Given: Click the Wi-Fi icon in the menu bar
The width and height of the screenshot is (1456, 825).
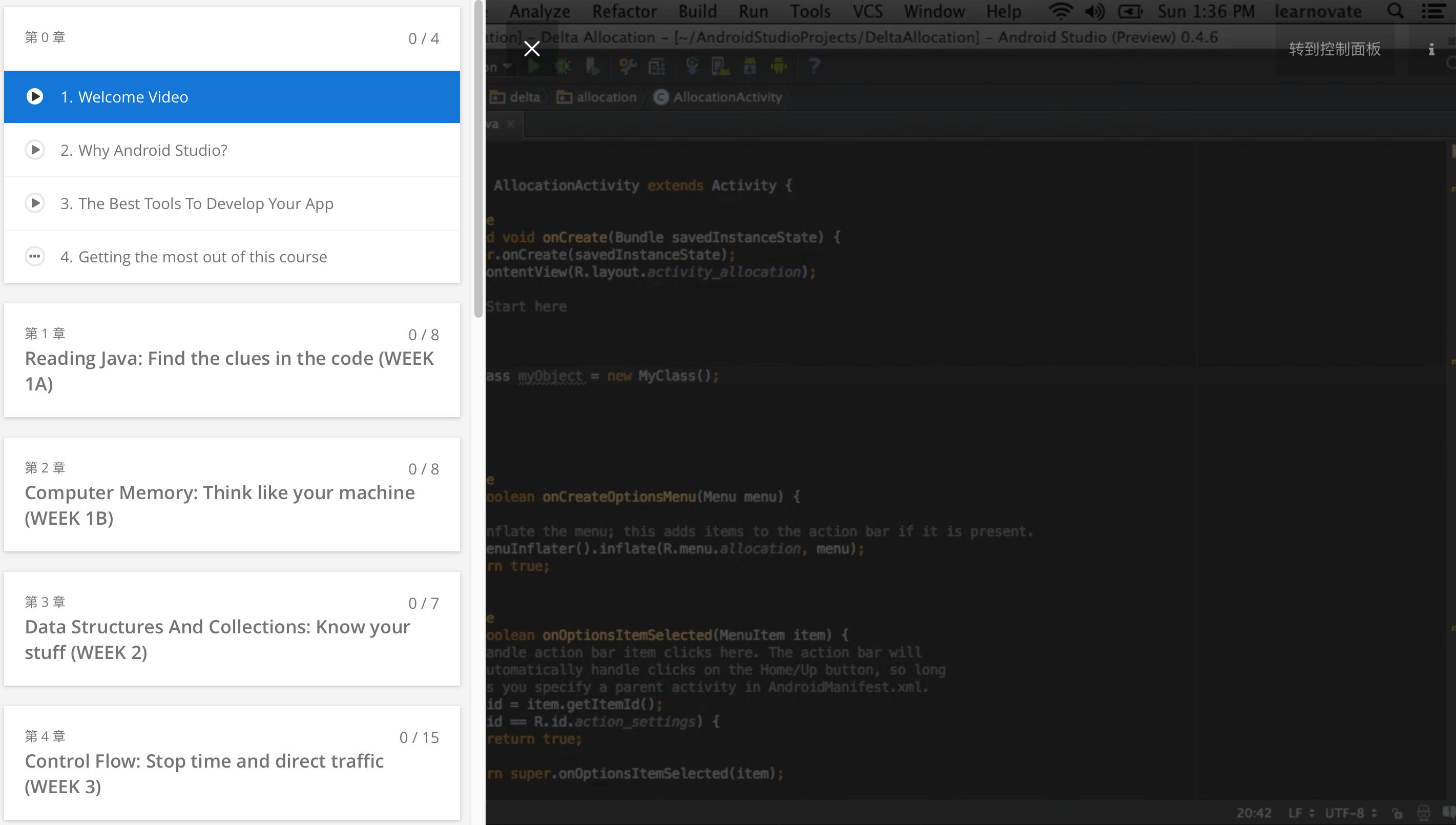Looking at the screenshot, I should (x=1059, y=11).
